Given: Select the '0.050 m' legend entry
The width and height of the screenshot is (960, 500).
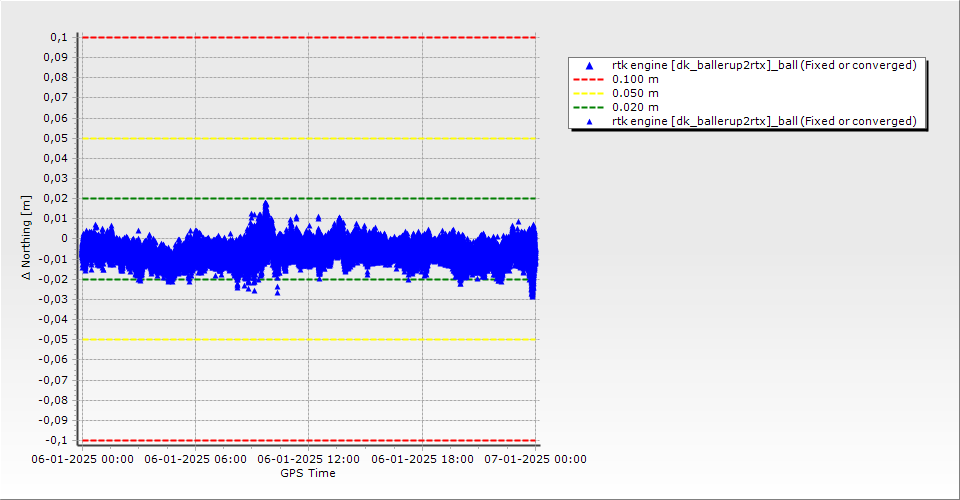Looking at the screenshot, I should (x=636, y=94).
